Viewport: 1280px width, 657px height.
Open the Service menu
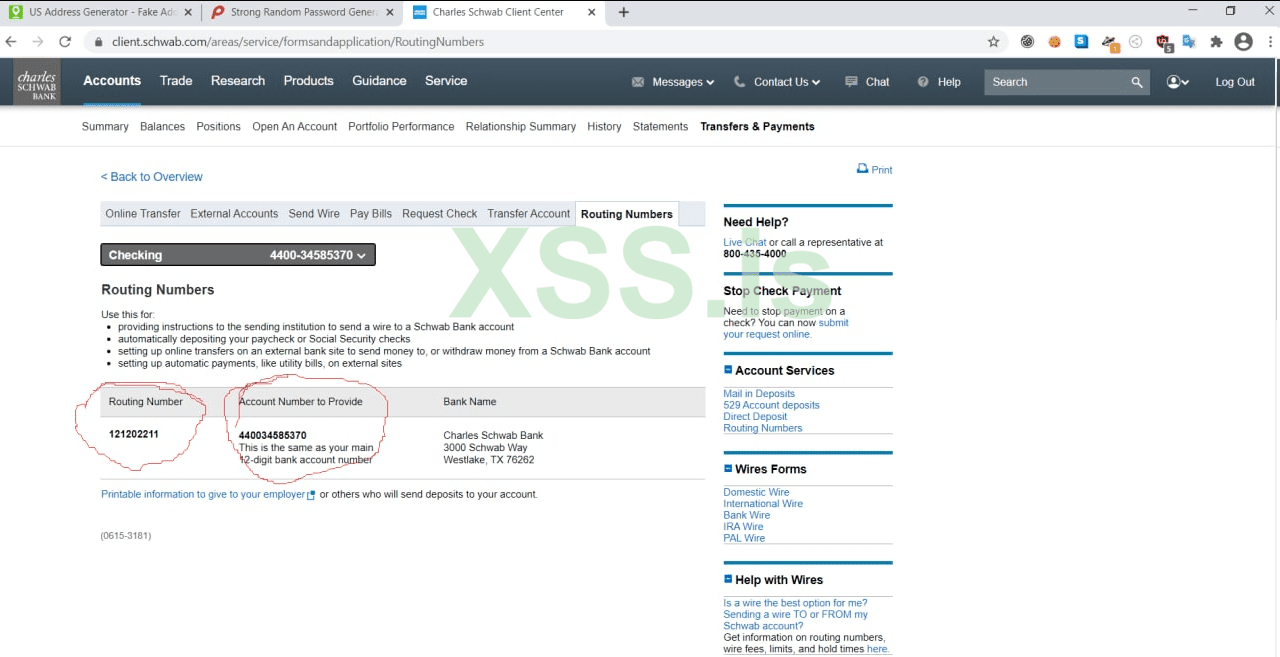point(446,81)
